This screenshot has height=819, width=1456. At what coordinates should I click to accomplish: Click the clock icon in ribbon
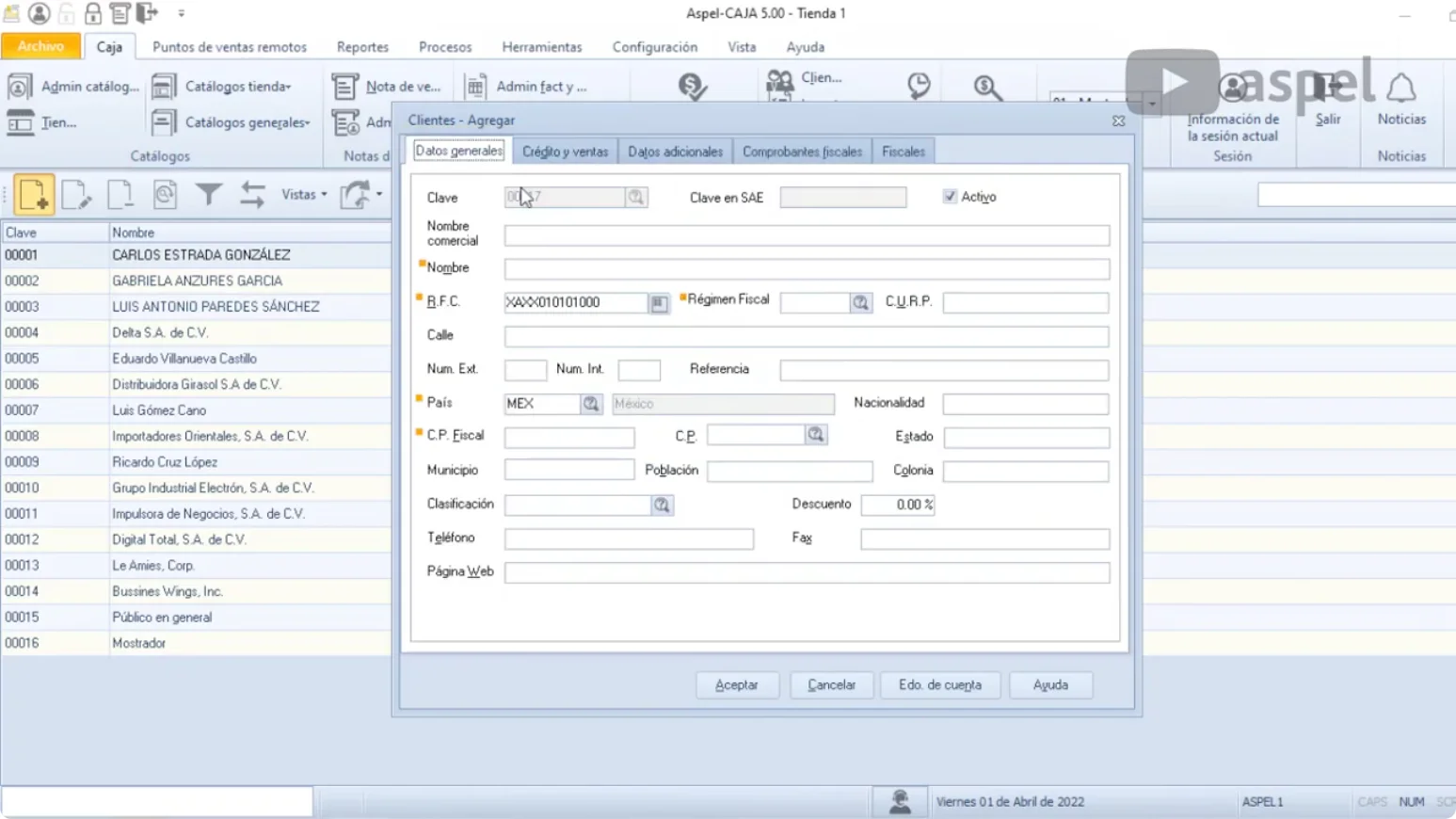(919, 86)
